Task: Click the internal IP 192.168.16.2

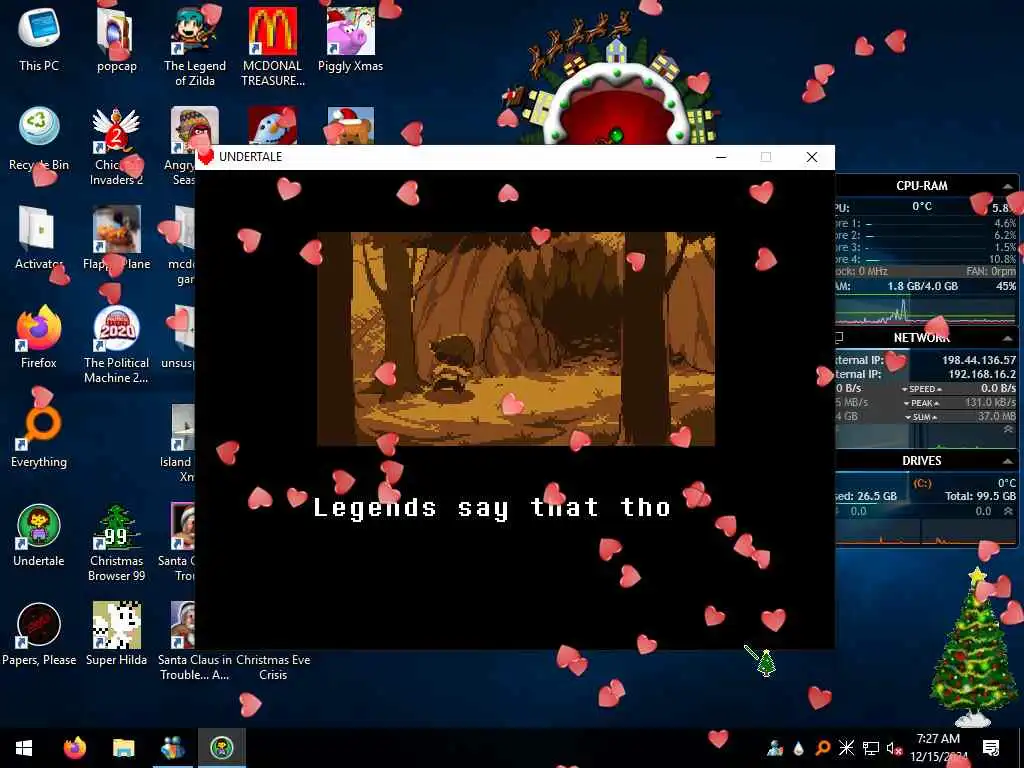Action: click(982, 374)
